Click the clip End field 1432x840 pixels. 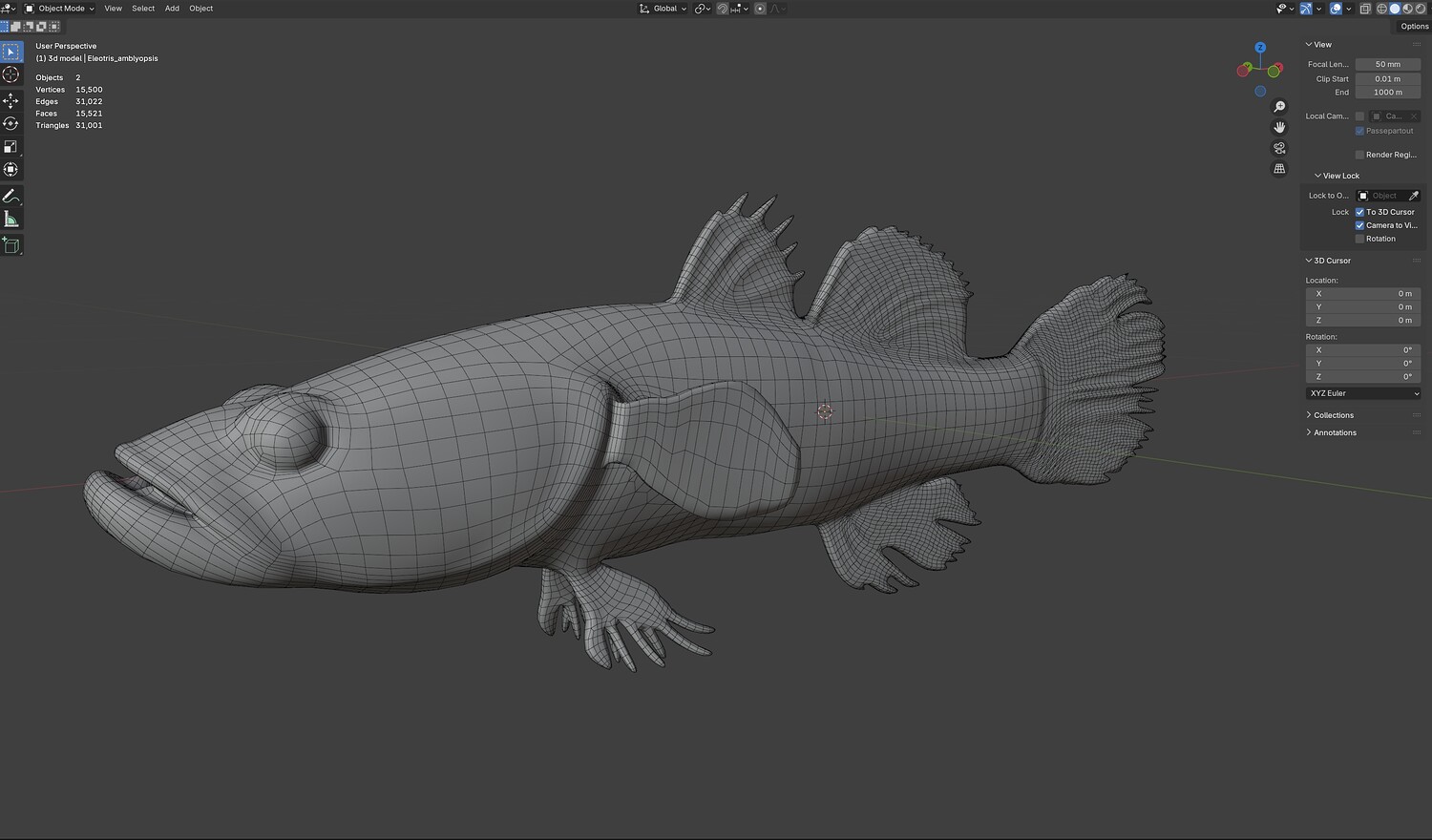click(1388, 93)
